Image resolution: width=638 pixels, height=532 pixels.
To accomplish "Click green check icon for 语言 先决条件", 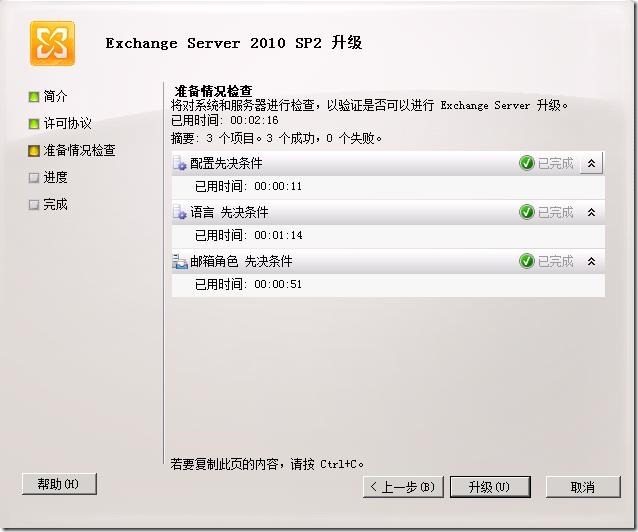I will [527, 212].
